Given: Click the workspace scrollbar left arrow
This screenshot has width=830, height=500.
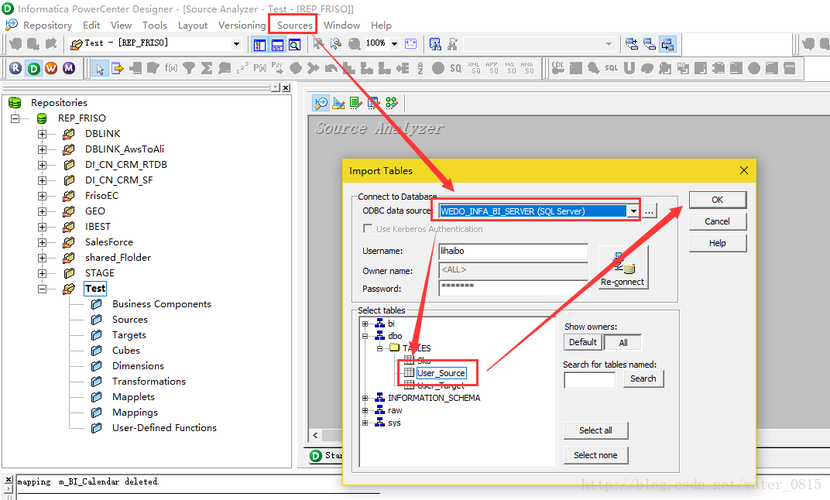Looking at the screenshot, I should 315,435.
